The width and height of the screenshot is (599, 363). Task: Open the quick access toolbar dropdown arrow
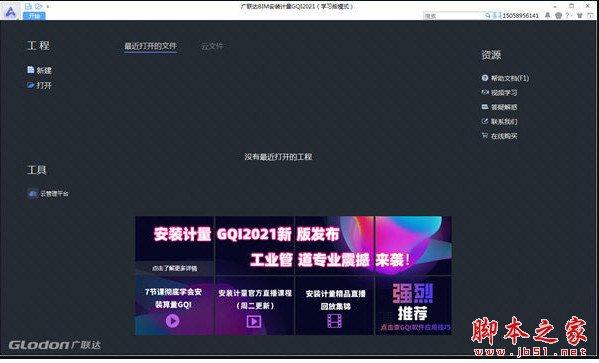pos(48,6)
